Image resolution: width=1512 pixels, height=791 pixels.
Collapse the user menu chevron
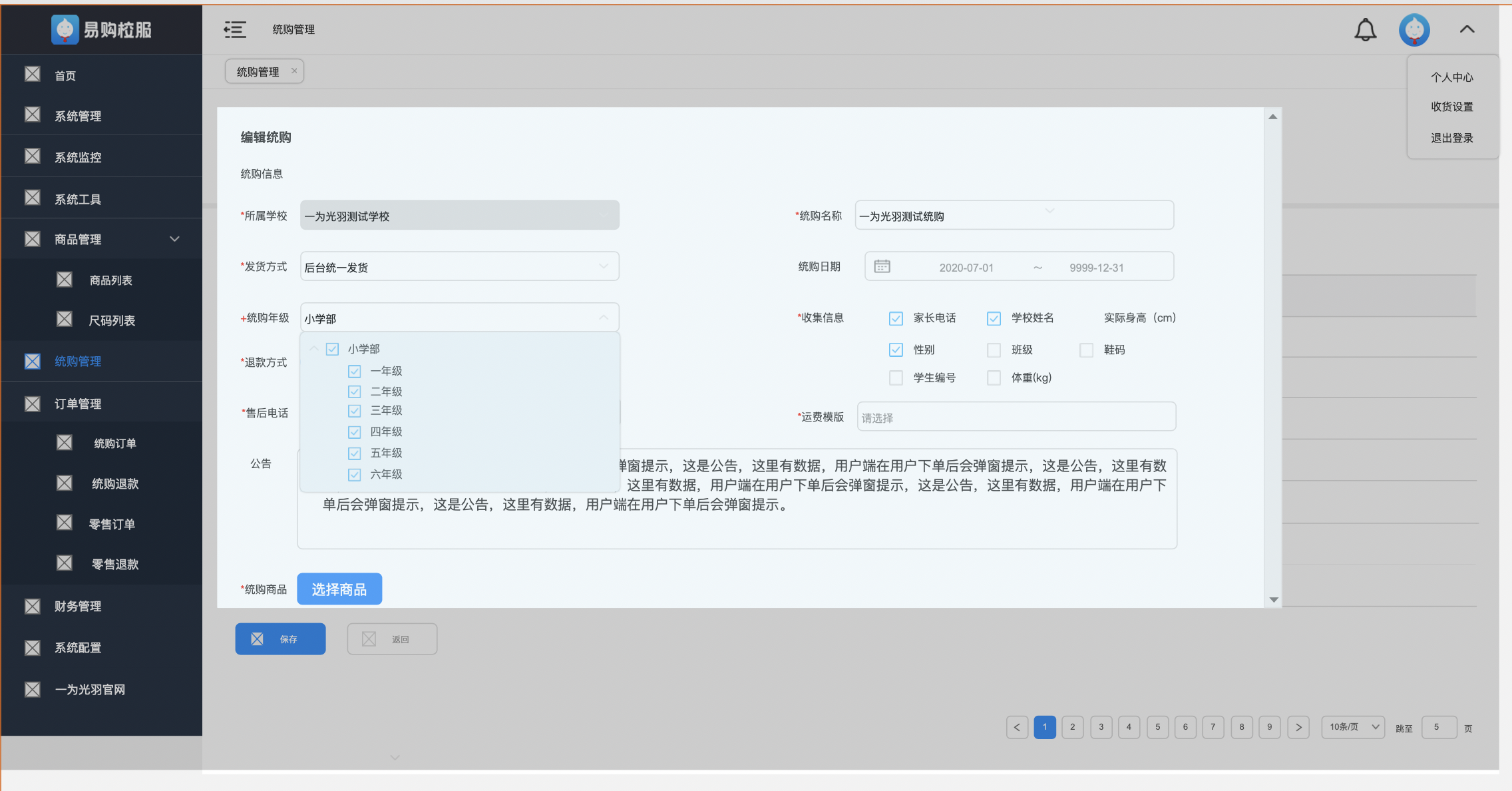point(1467,29)
